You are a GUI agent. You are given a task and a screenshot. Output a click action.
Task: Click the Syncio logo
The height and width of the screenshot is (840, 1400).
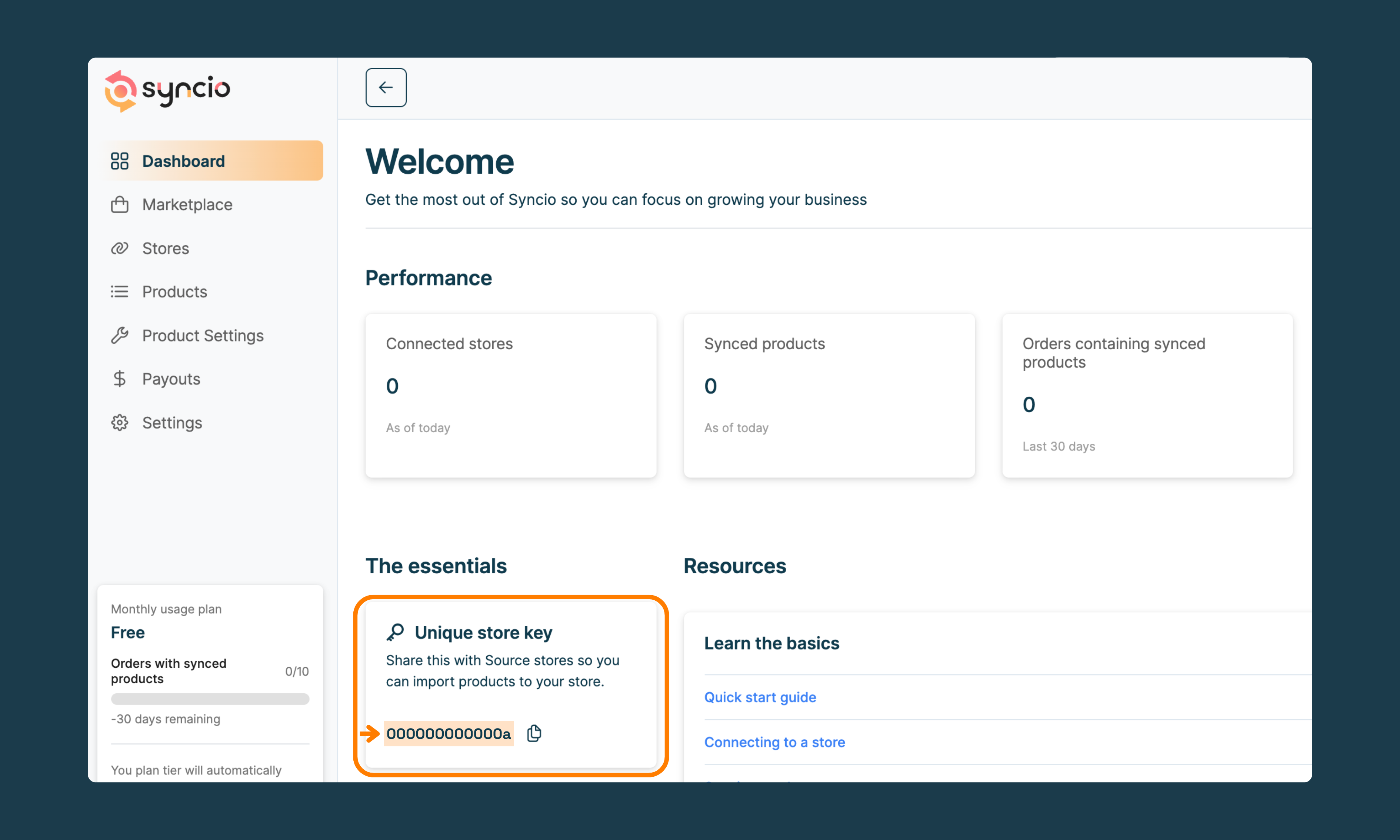pyautogui.click(x=167, y=90)
